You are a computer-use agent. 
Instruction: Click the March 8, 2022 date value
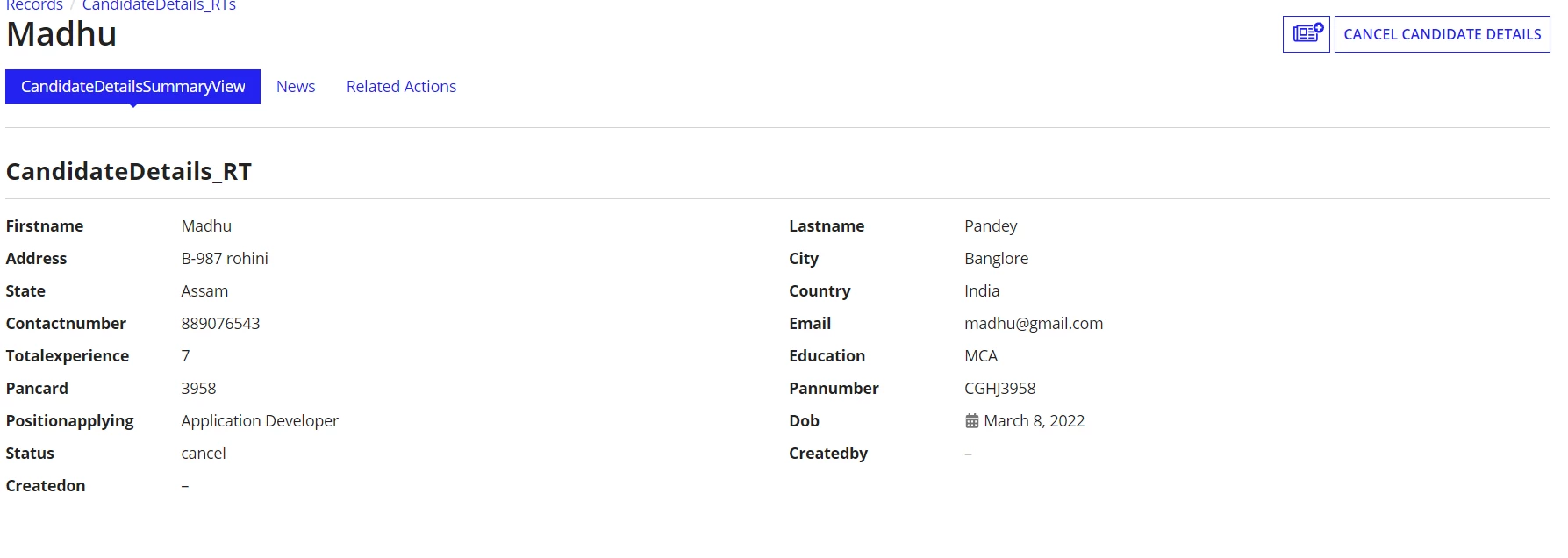[1034, 420]
